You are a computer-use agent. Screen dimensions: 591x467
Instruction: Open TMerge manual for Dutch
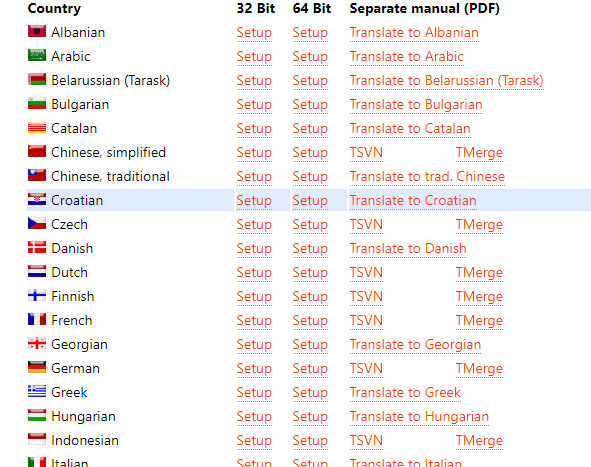(479, 273)
